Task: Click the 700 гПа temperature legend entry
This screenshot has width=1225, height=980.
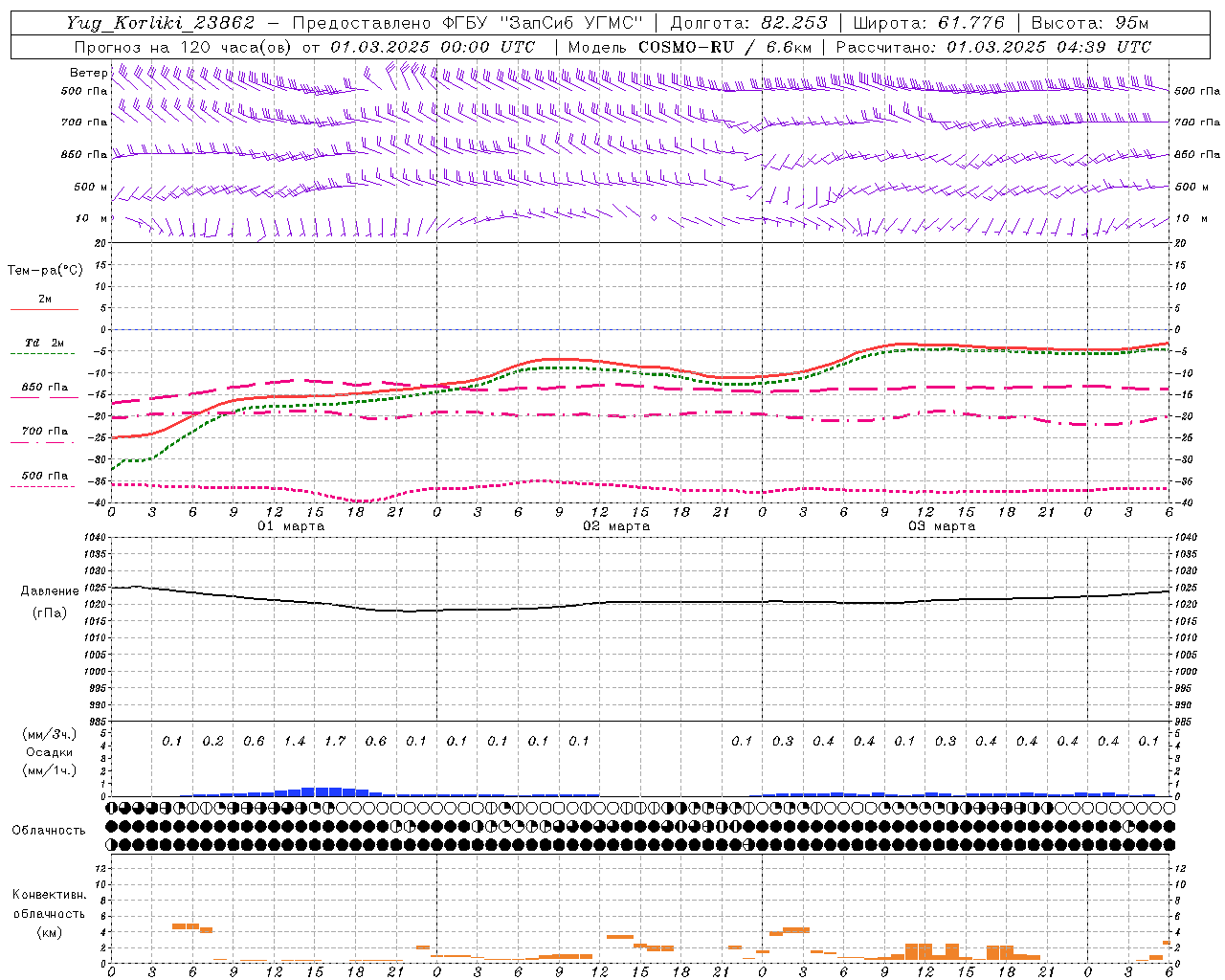Action: pyautogui.click(x=44, y=431)
